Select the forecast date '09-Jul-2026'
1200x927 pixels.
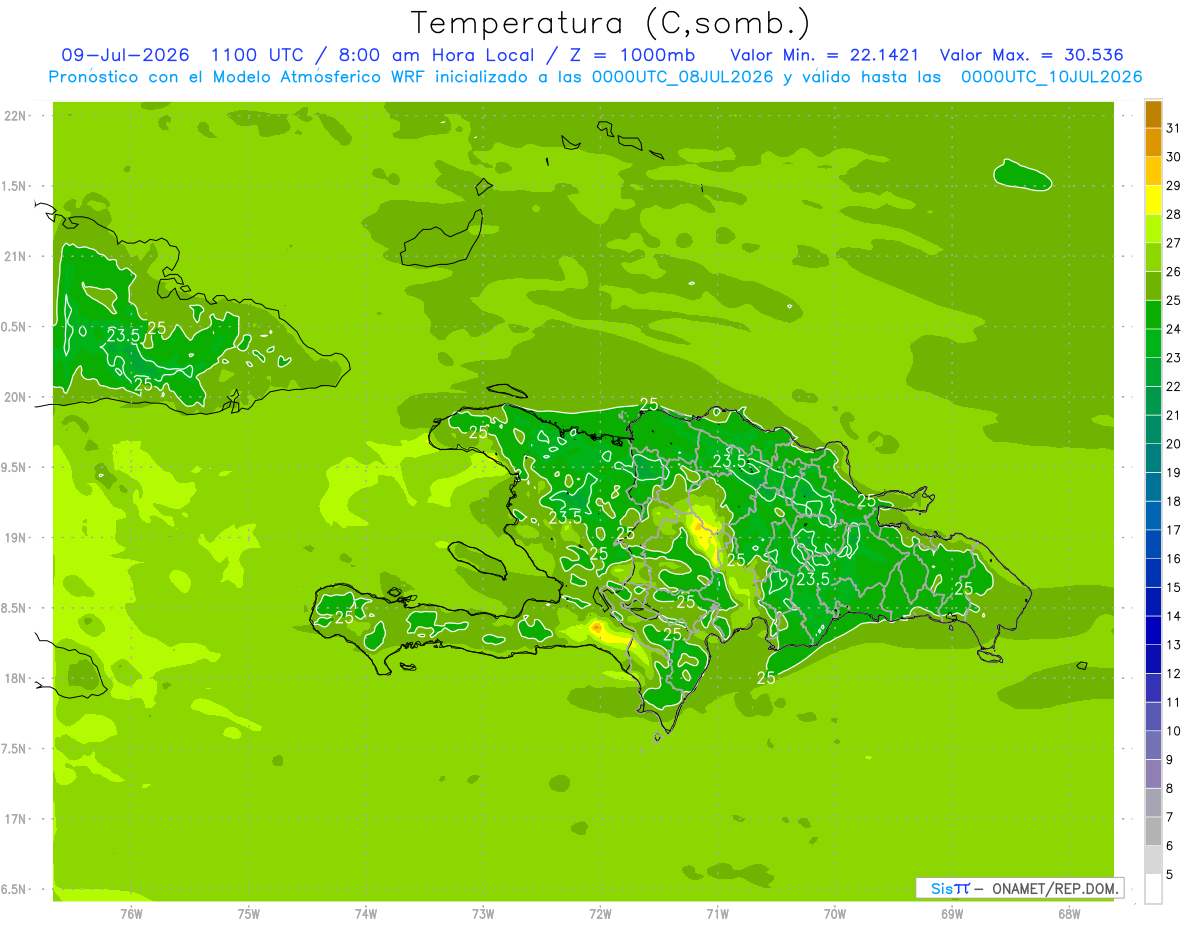point(125,55)
